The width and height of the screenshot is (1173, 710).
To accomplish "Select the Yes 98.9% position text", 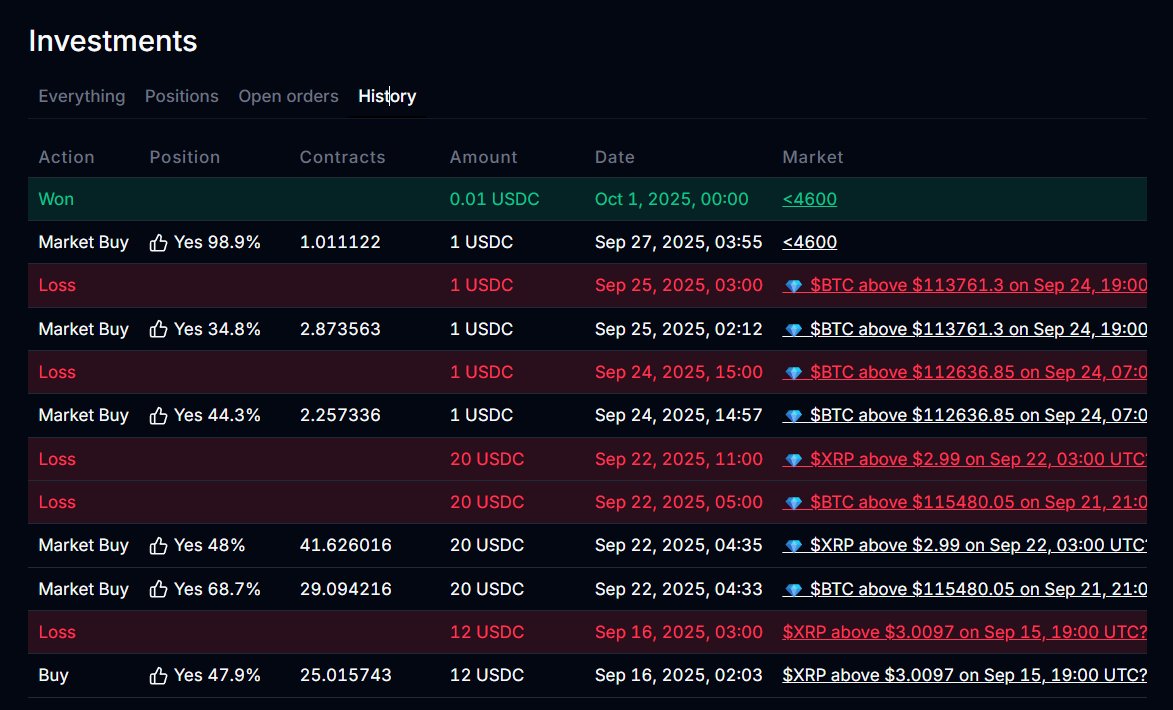I will click(x=217, y=242).
